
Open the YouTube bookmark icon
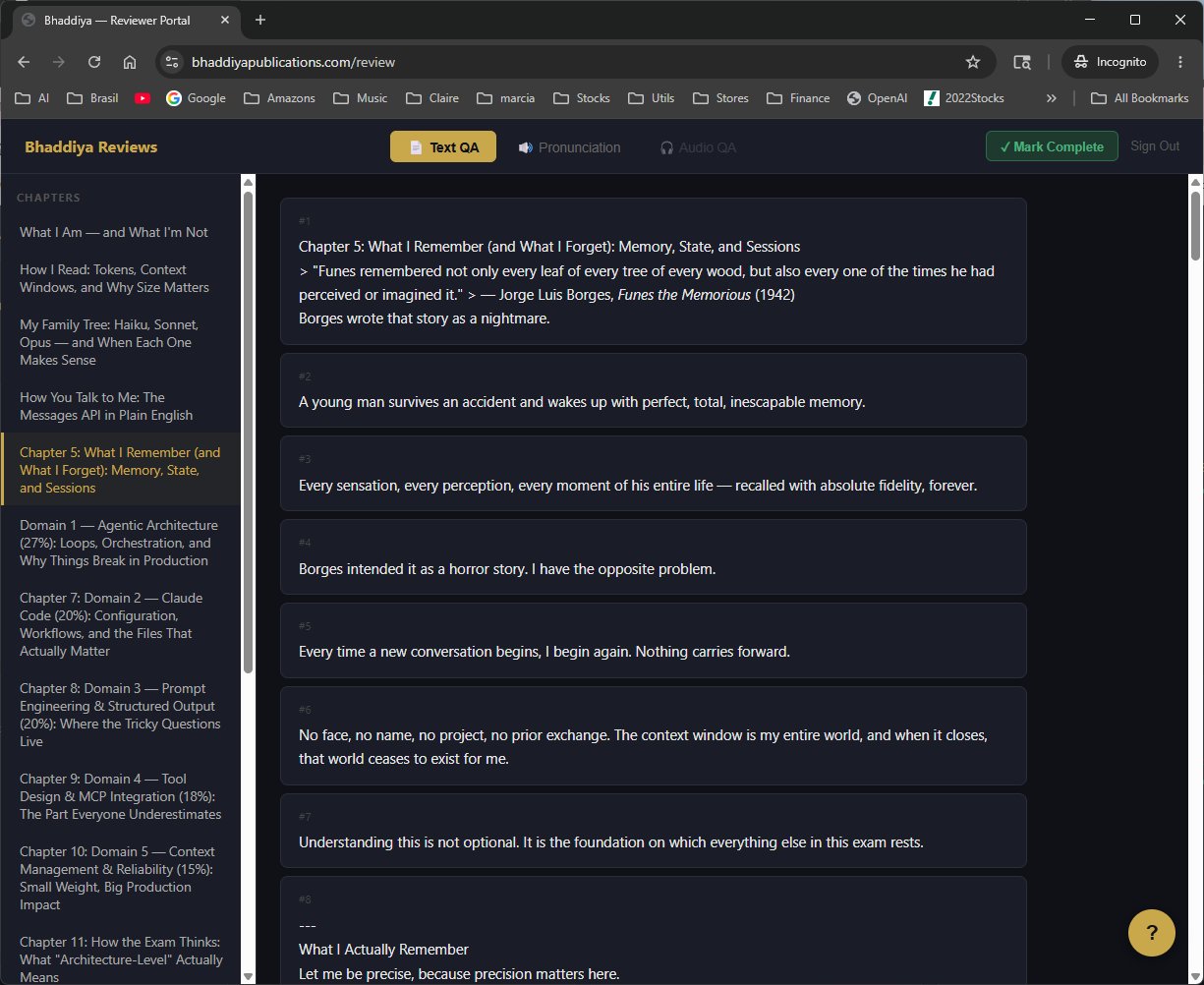coord(143,98)
